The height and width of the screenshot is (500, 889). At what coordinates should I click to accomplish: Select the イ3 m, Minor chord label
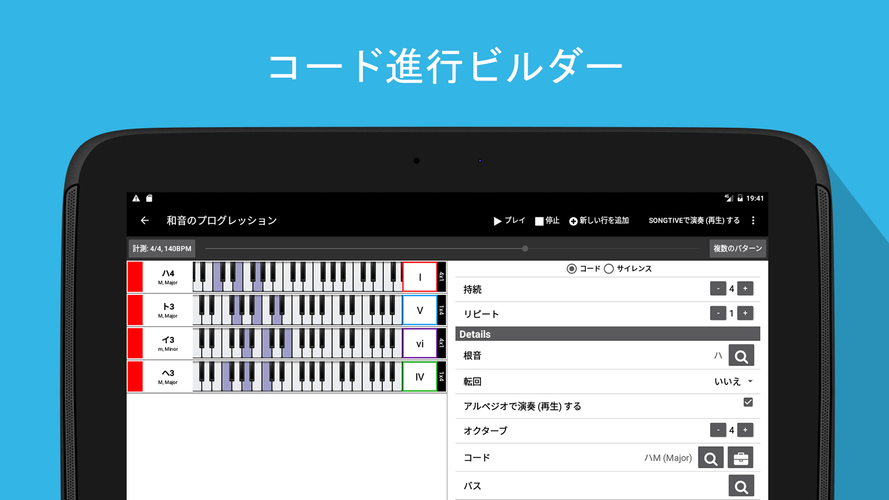point(168,344)
